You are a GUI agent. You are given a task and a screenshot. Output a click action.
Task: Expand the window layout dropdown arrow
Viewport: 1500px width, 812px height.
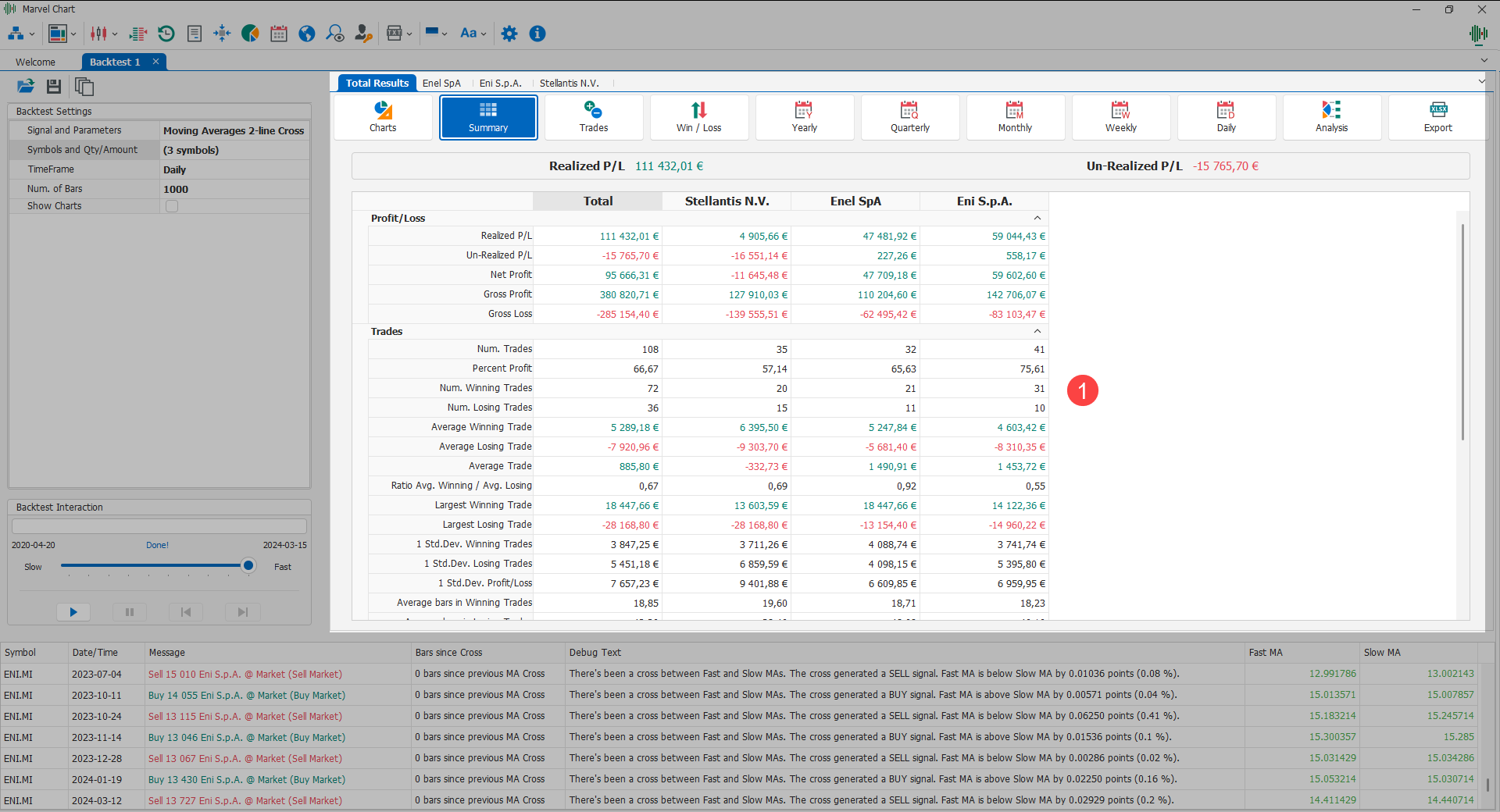73,34
